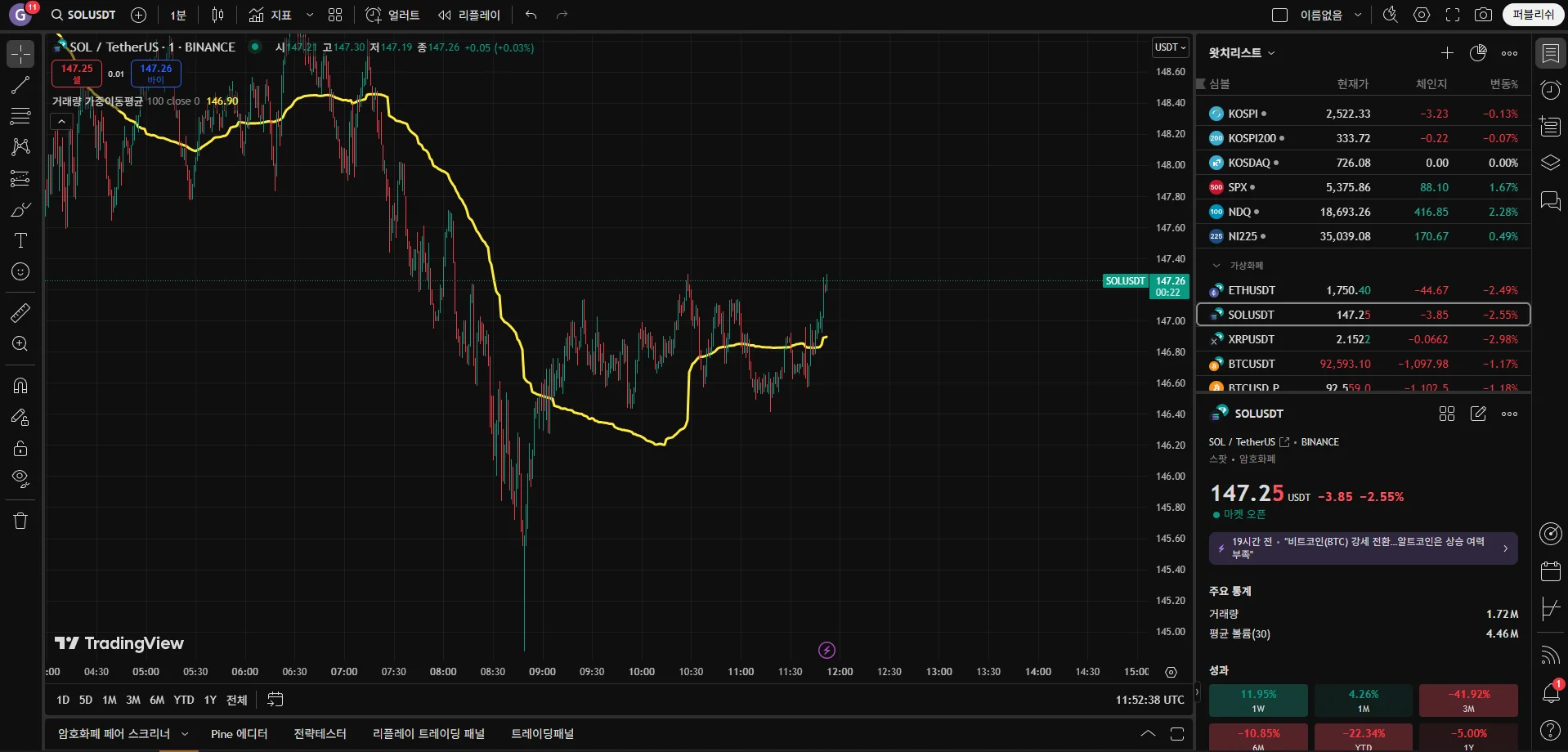Screen dimensions: 1568x752
Task: Expand the crypto screener dropdown arrow
Action: point(185,734)
